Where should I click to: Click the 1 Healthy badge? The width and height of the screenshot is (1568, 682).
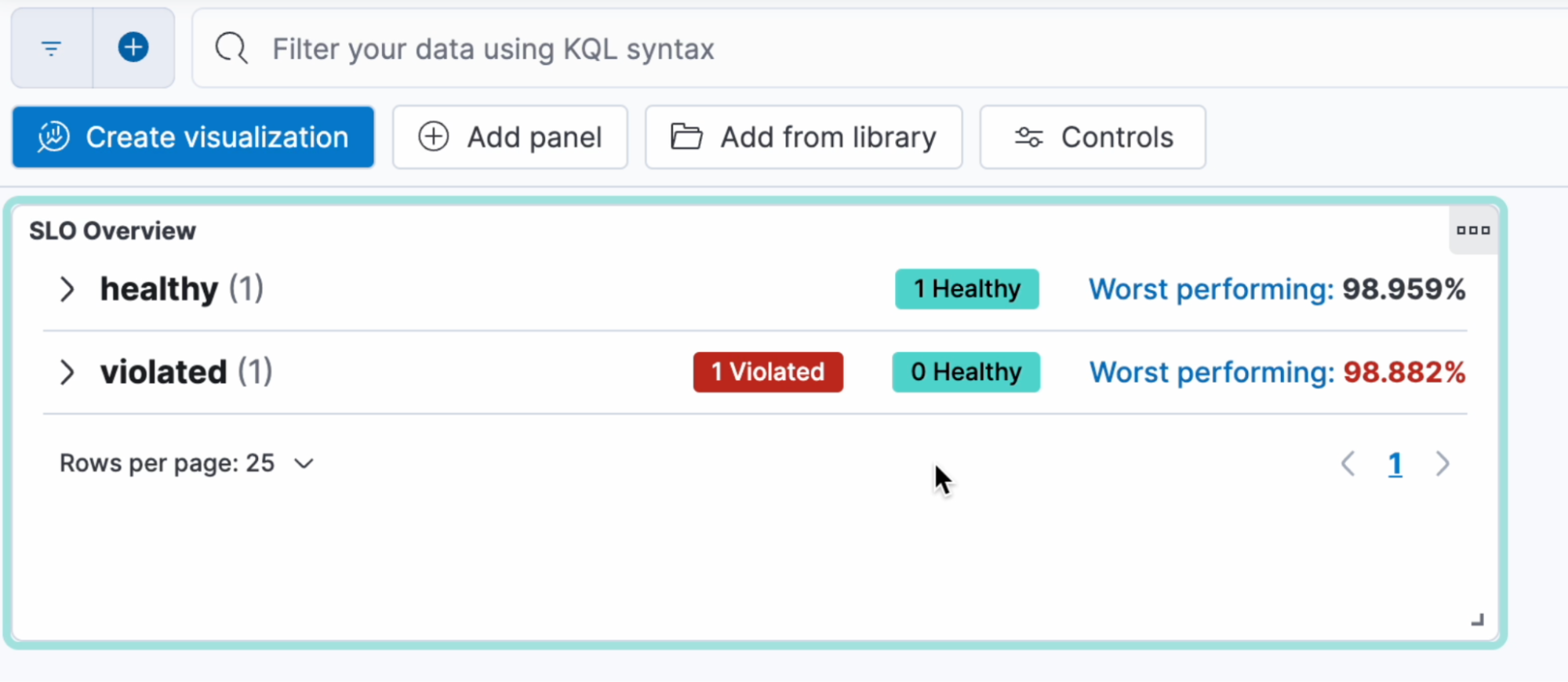pyautogui.click(x=966, y=289)
